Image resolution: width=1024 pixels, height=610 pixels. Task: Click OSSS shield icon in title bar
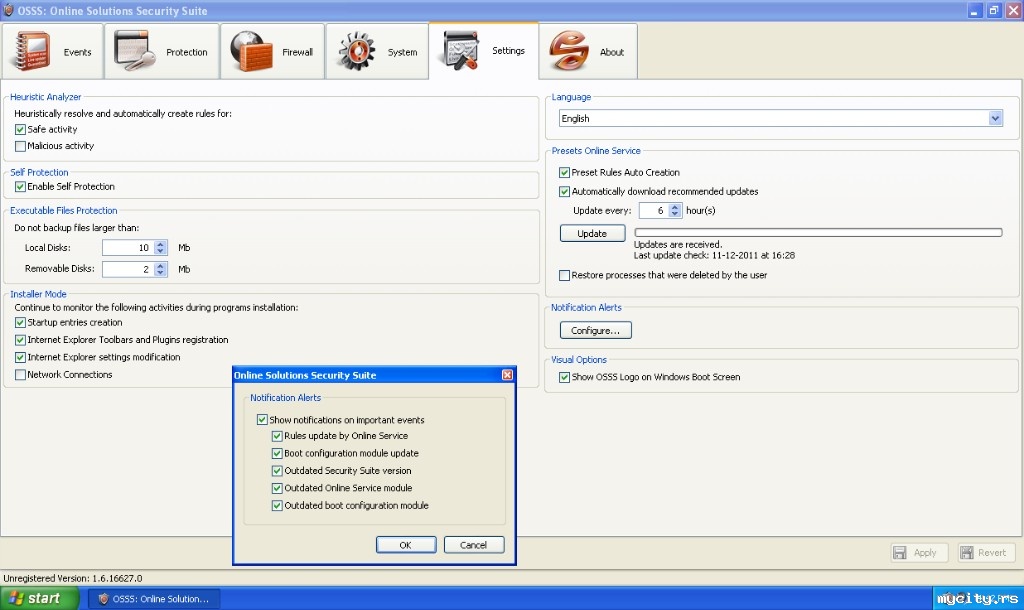pyautogui.click(x=8, y=10)
